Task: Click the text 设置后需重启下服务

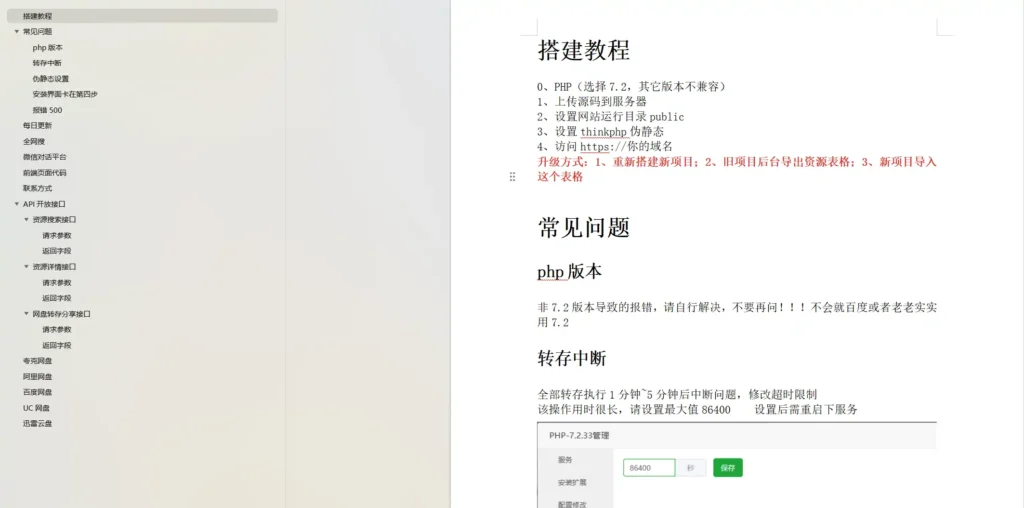Action: [x=806, y=409]
